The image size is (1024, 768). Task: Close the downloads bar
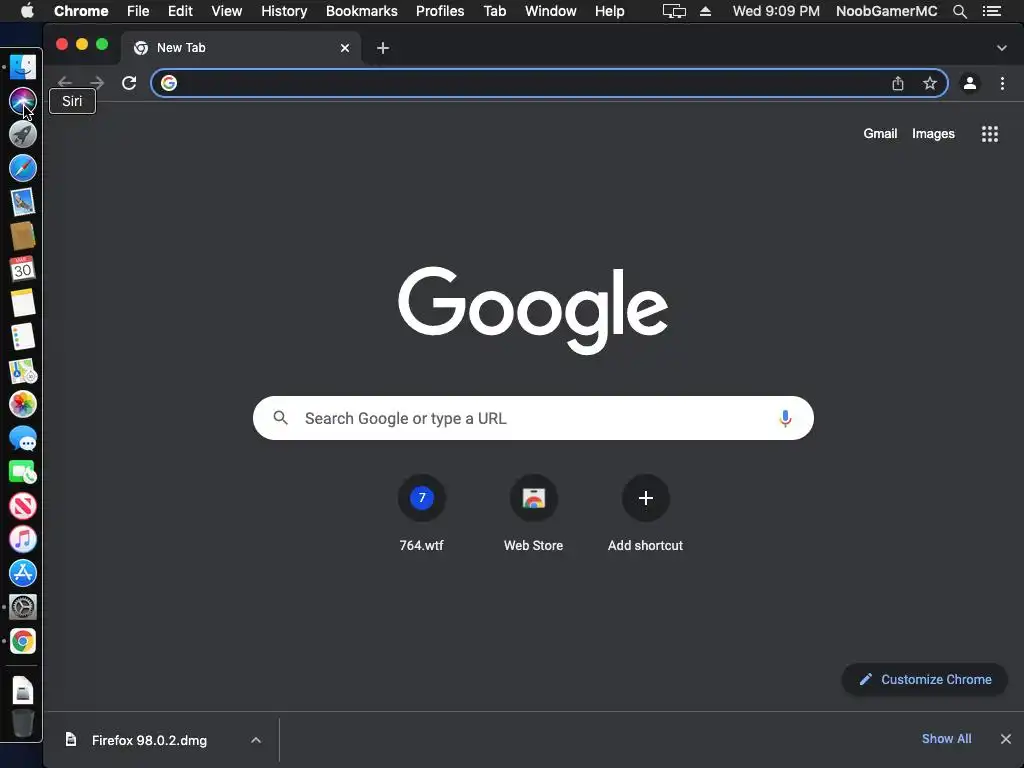pos(1006,739)
